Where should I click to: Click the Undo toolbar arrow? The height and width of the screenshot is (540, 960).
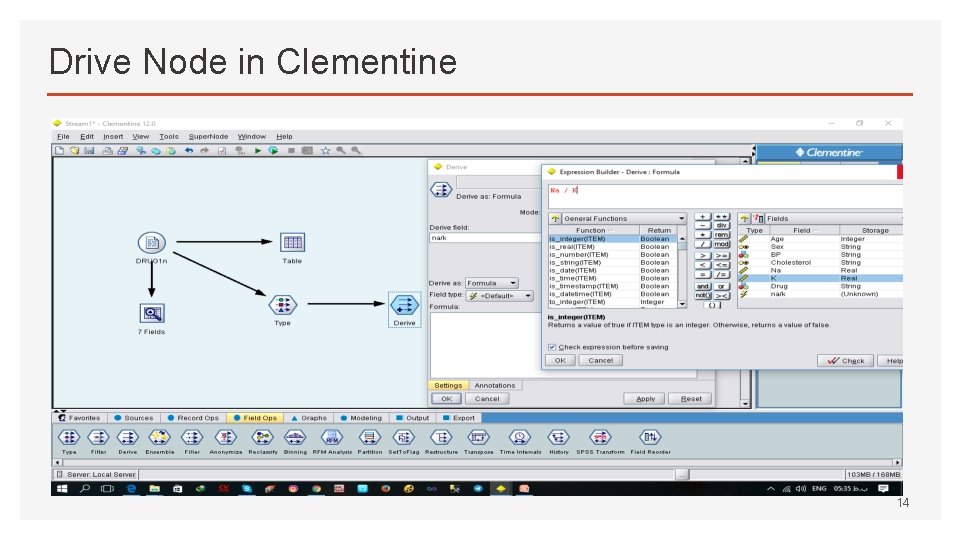pos(189,151)
